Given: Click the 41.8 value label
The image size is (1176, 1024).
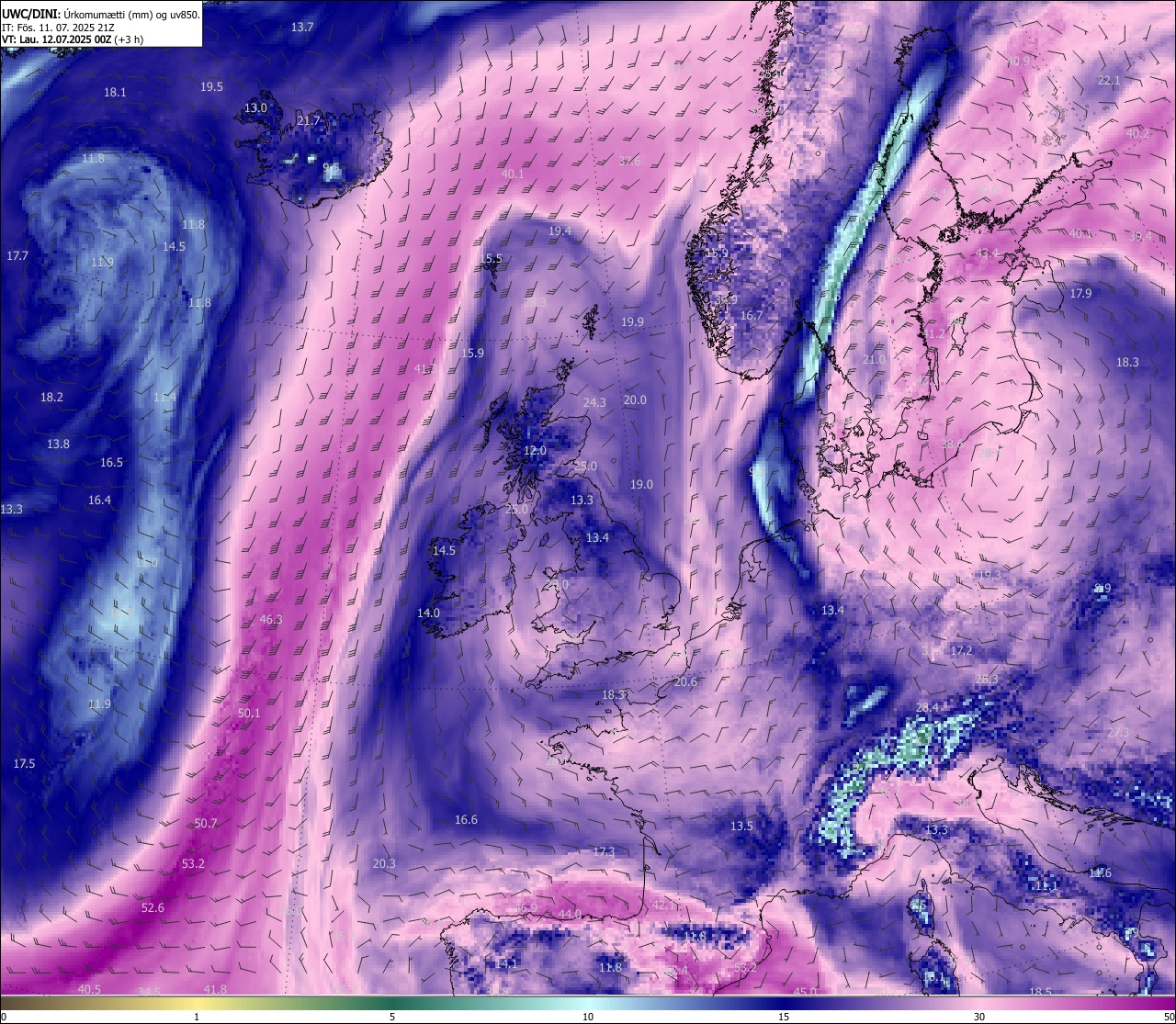Looking at the screenshot, I should 215,990.
